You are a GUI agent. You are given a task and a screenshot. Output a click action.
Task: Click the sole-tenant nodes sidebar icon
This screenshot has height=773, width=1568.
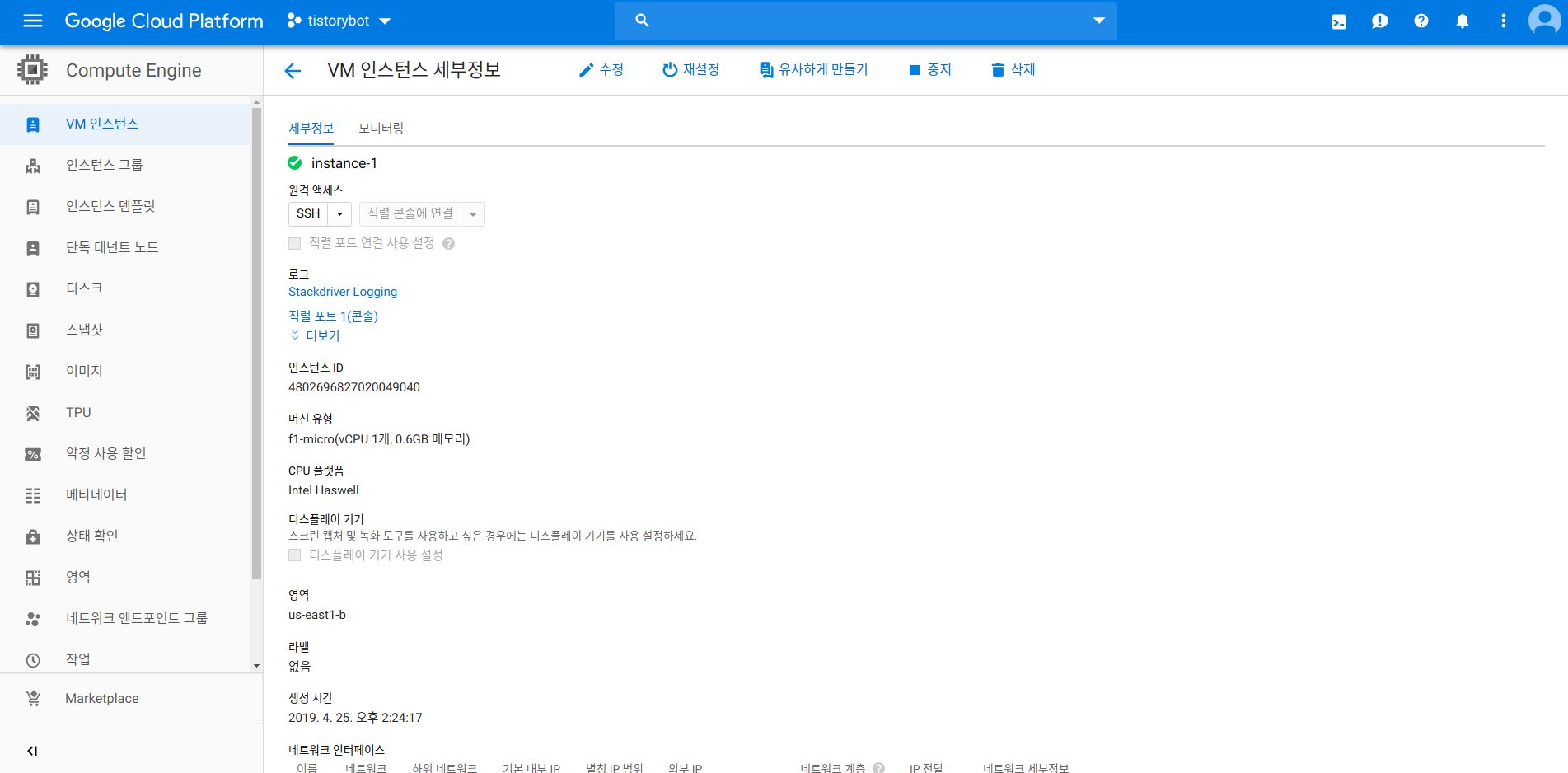[x=33, y=248]
